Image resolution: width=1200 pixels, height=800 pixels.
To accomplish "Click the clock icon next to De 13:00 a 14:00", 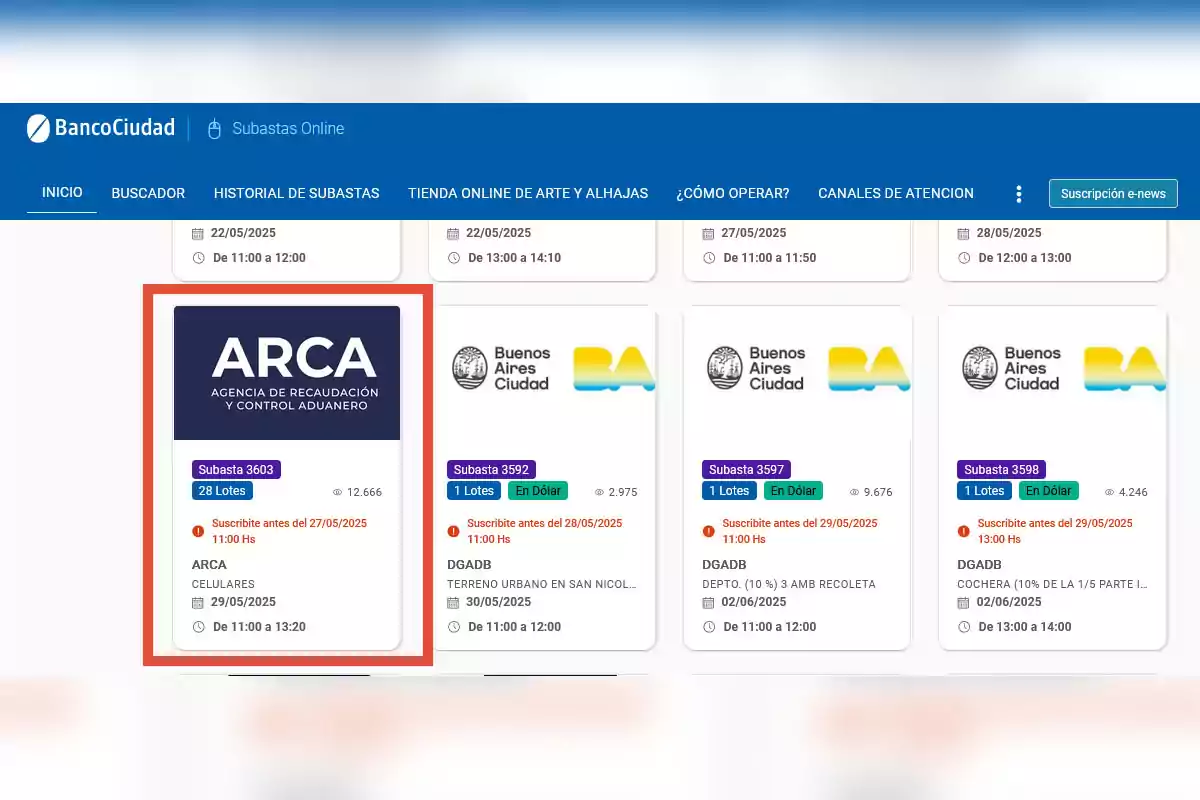I will coord(964,627).
